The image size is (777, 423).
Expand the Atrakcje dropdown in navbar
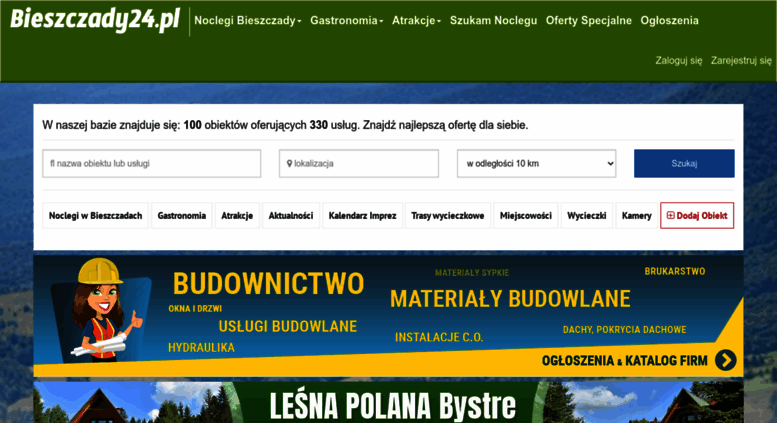tap(416, 20)
